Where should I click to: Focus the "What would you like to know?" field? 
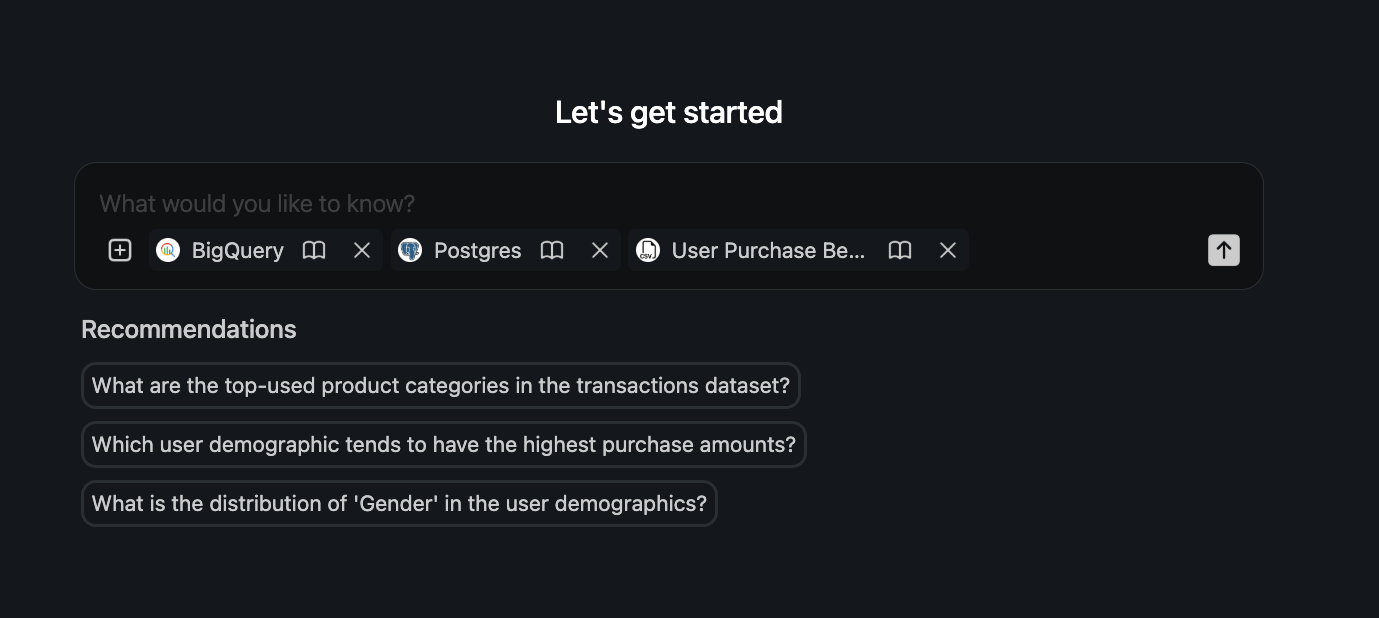pyautogui.click(x=600, y=204)
